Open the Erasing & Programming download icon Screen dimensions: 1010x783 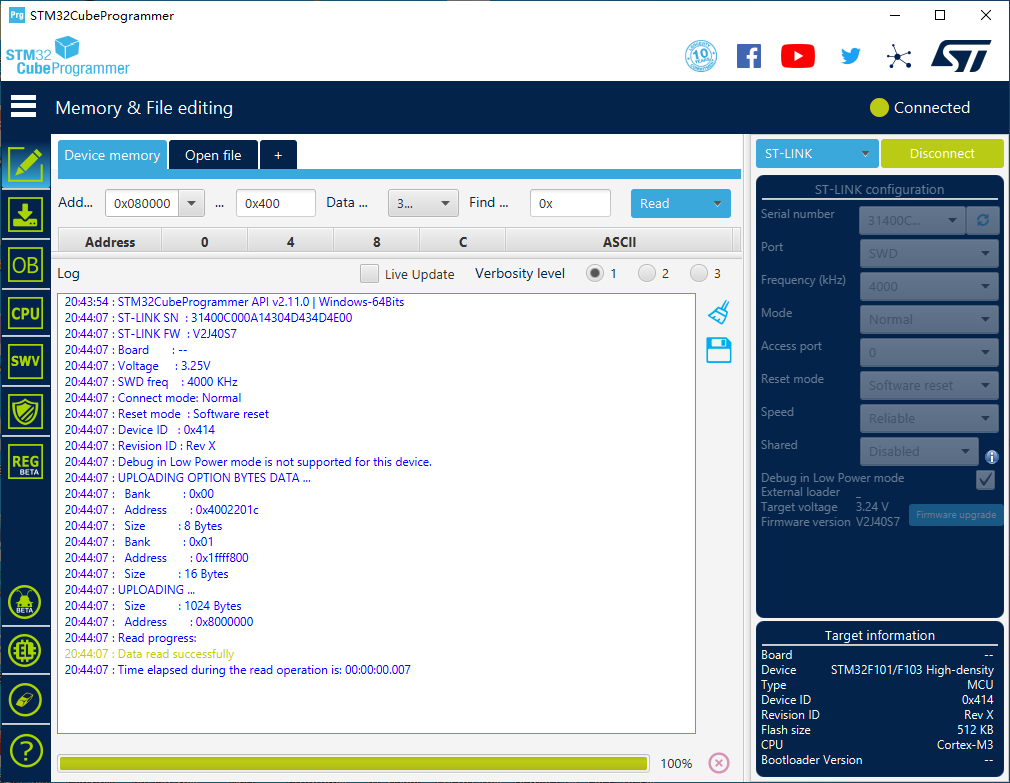click(x=25, y=214)
